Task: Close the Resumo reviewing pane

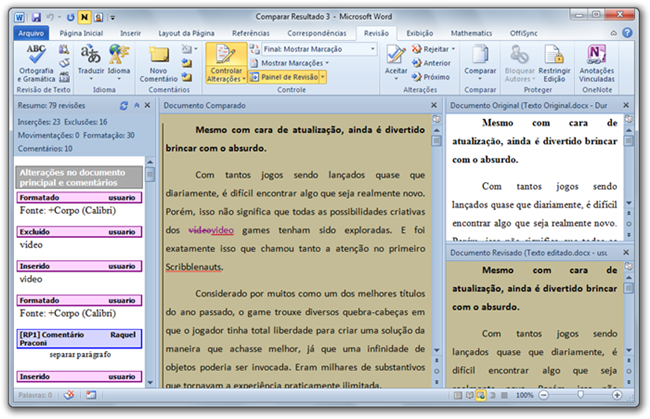Action: point(147,106)
